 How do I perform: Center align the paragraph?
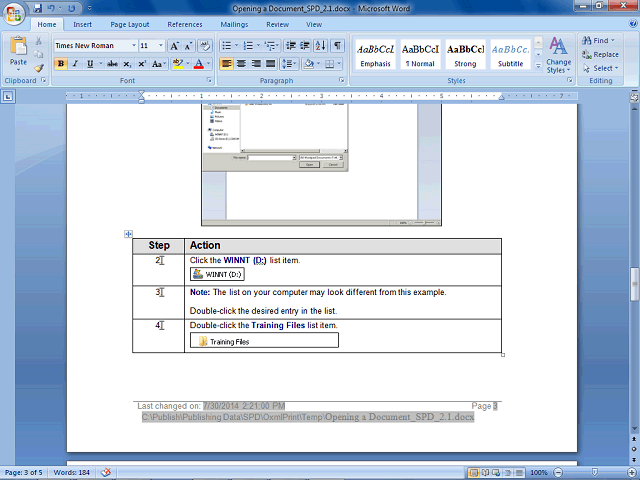point(241,64)
